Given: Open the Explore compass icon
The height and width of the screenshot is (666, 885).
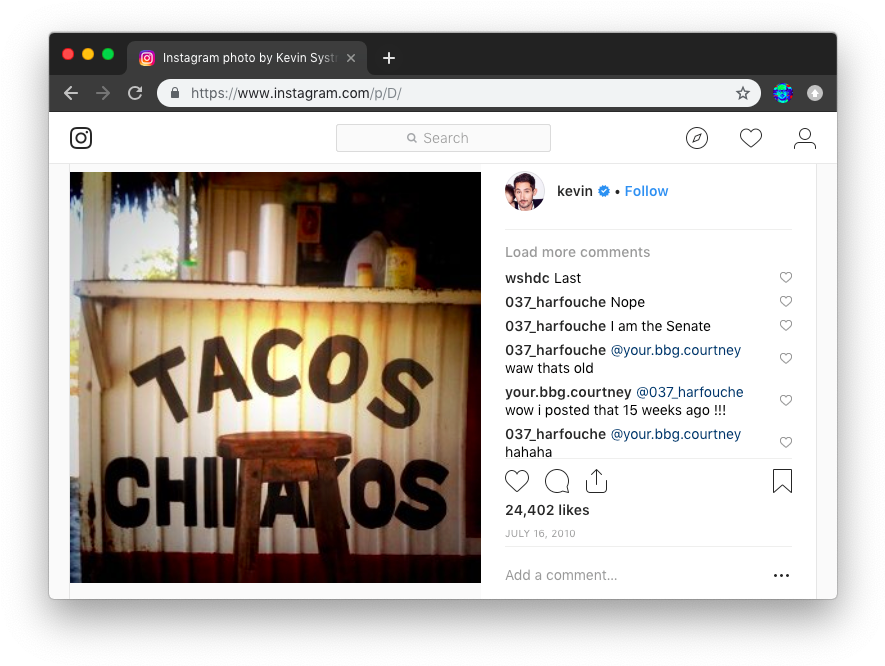Looking at the screenshot, I should coord(697,138).
